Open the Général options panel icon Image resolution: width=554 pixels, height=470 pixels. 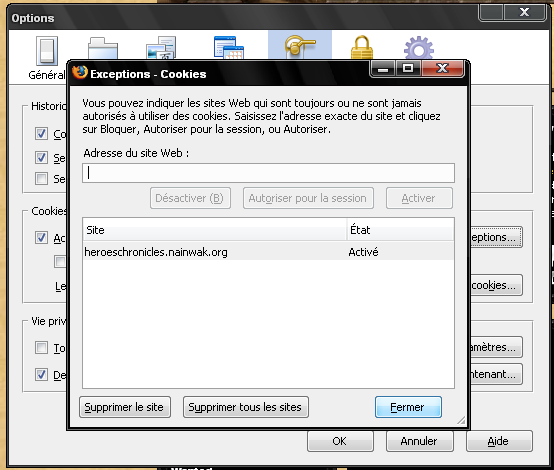[47, 51]
